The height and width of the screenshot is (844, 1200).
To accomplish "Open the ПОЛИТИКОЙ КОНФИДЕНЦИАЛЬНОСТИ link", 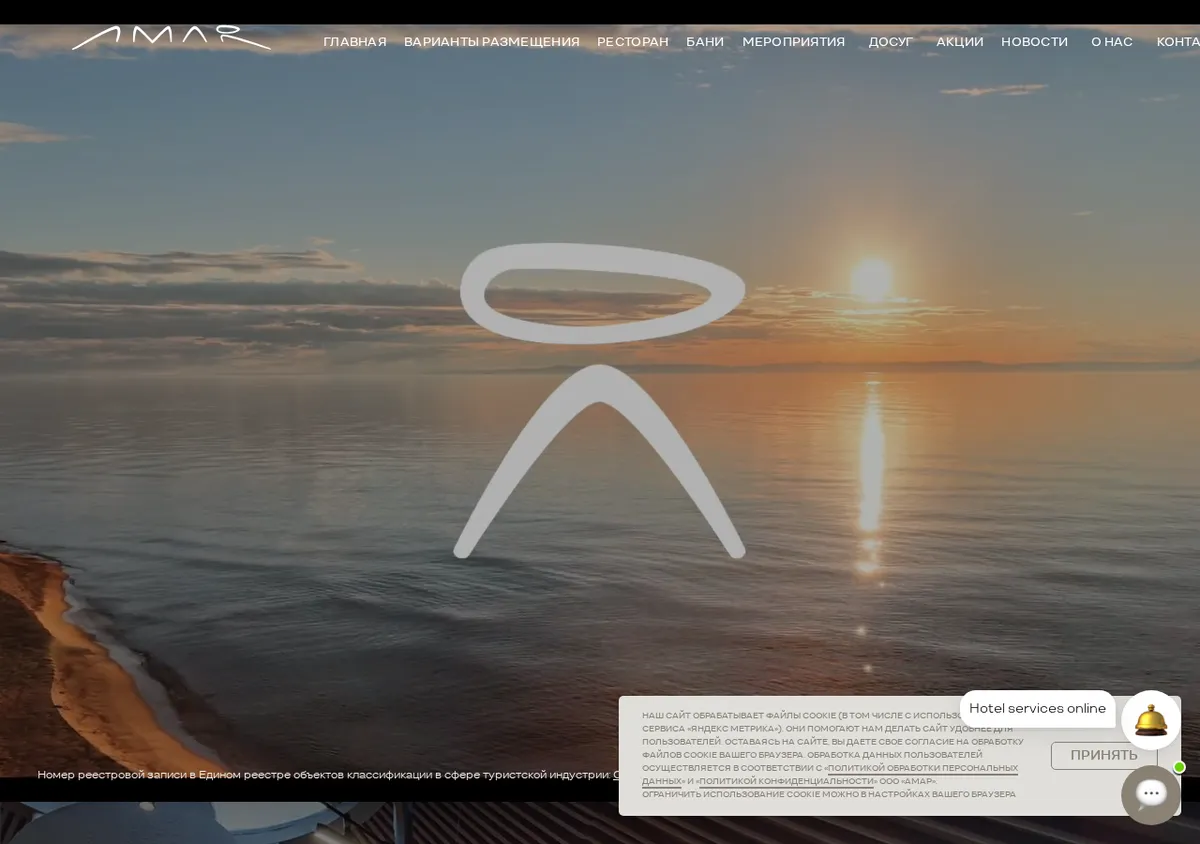I will (x=786, y=782).
